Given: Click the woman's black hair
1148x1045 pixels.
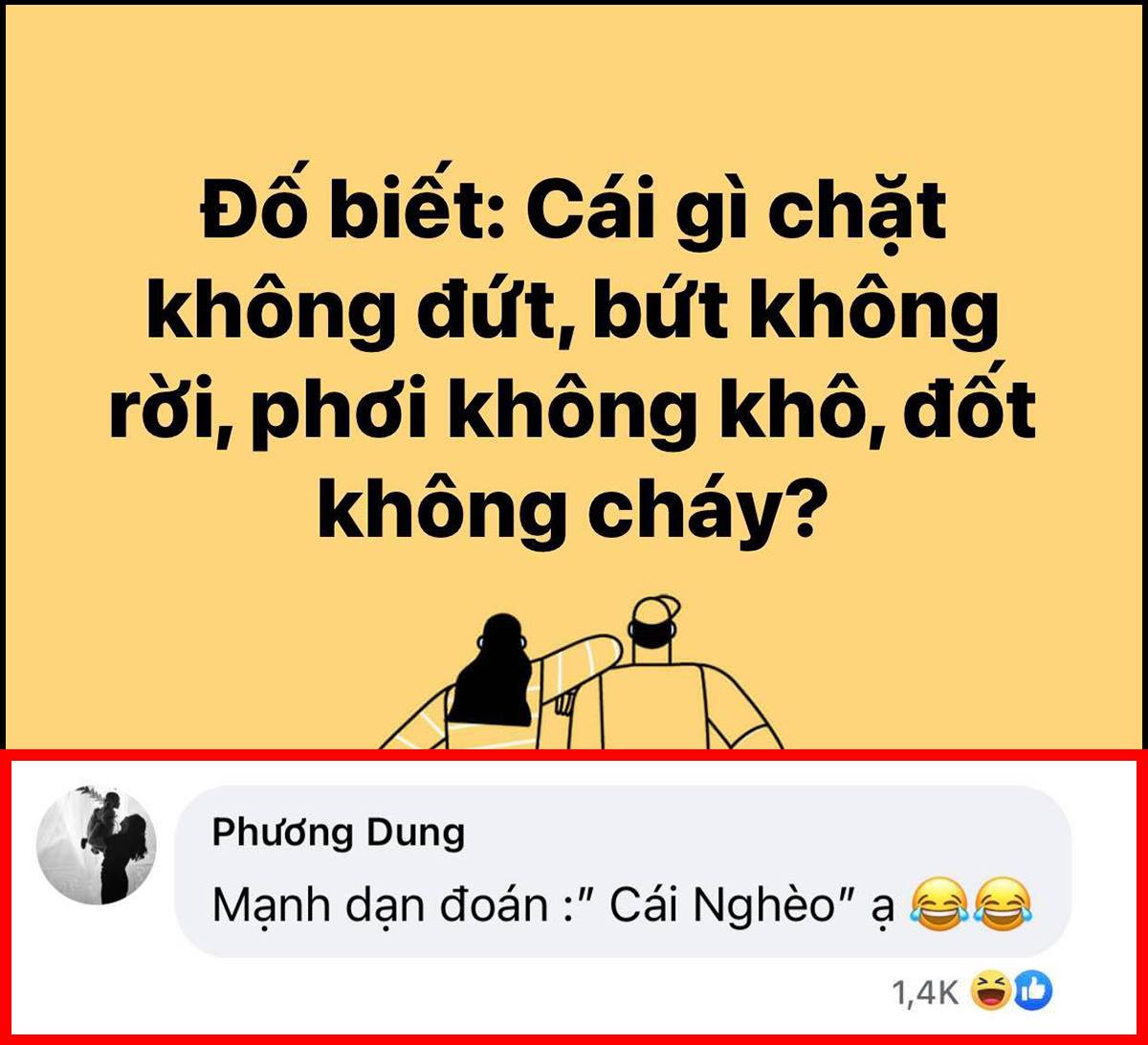Looking at the screenshot, I should coord(494,671).
